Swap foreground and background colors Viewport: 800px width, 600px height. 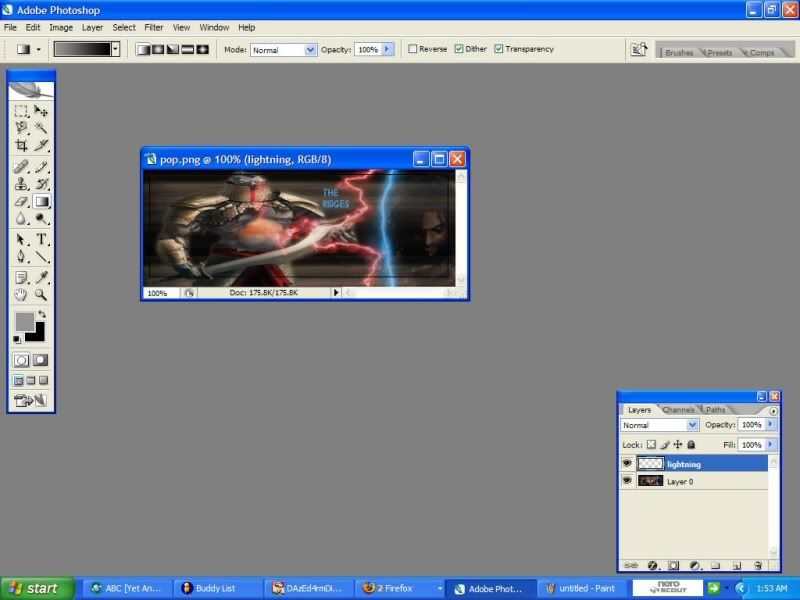click(42, 314)
